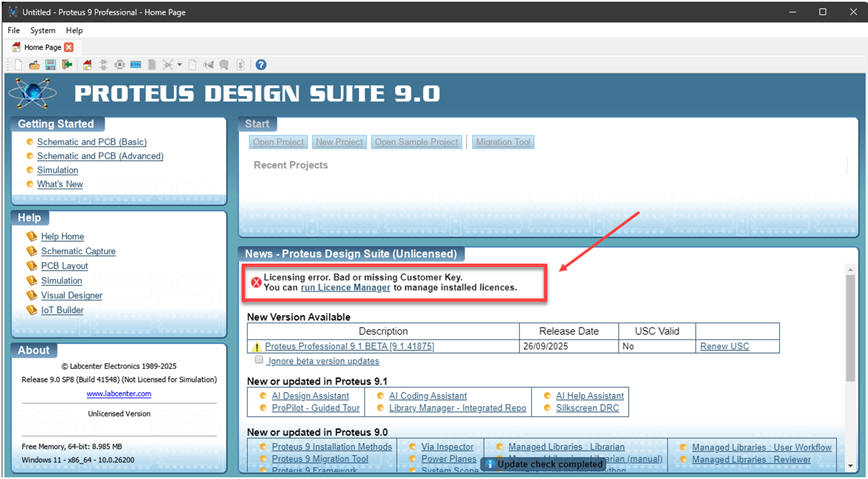The width and height of the screenshot is (868, 479).
Task: Open the File menu
Action: click(14, 30)
